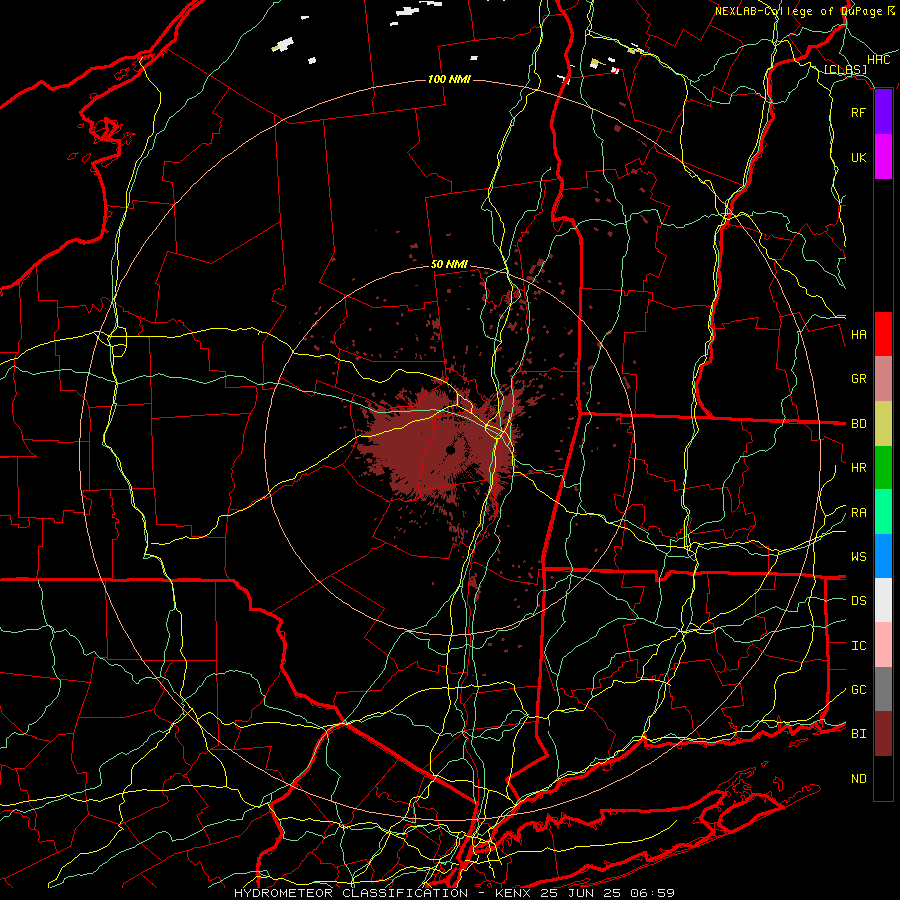
Task: Click the WS legend label
Action: [x=858, y=557]
